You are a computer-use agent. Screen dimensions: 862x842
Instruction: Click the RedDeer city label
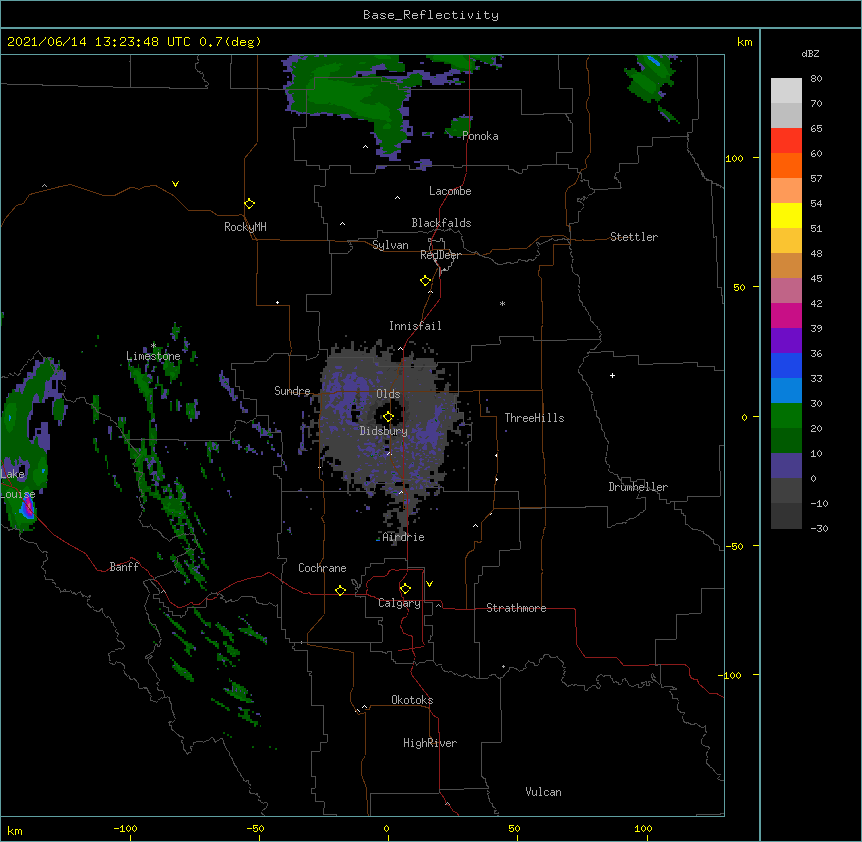click(x=440, y=255)
